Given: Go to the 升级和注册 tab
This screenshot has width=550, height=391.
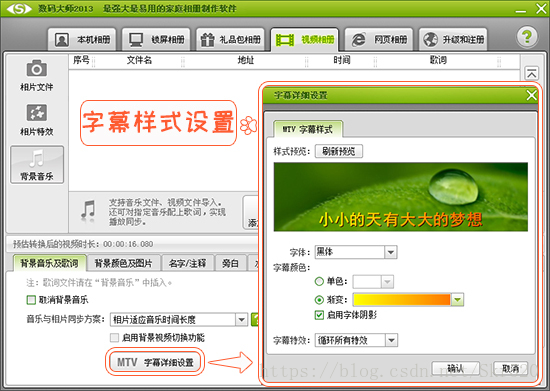Looking at the screenshot, I should pyautogui.click(x=453, y=40).
